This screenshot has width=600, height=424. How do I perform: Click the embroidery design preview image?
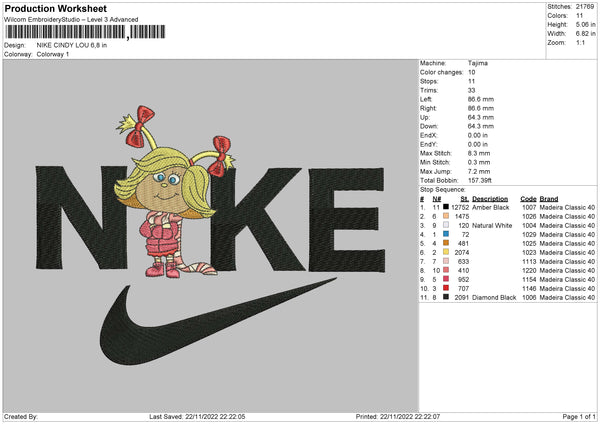pyautogui.click(x=210, y=235)
